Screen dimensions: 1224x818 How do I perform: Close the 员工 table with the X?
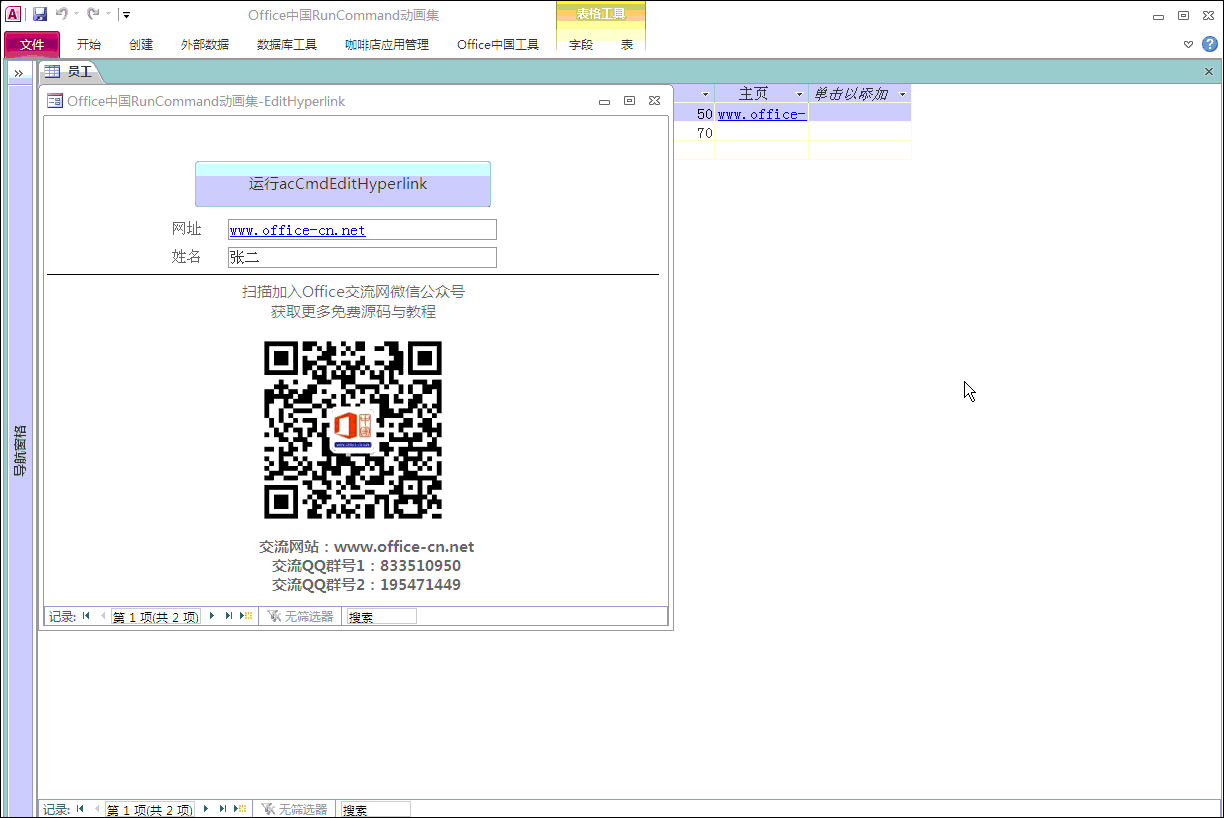(x=1209, y=72)
